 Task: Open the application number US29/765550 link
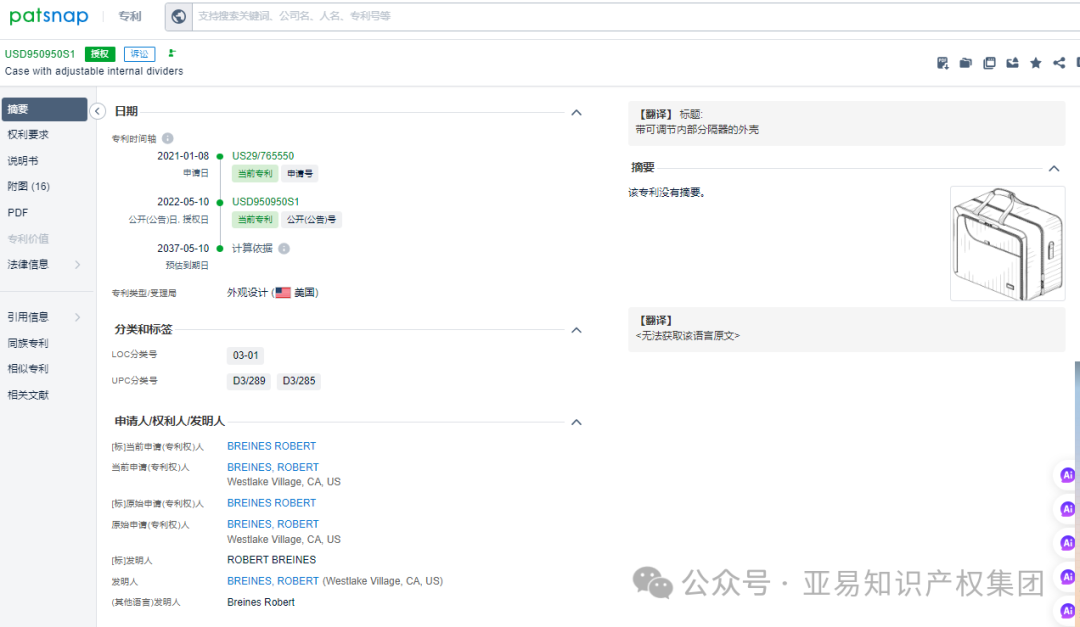[264, 156]
